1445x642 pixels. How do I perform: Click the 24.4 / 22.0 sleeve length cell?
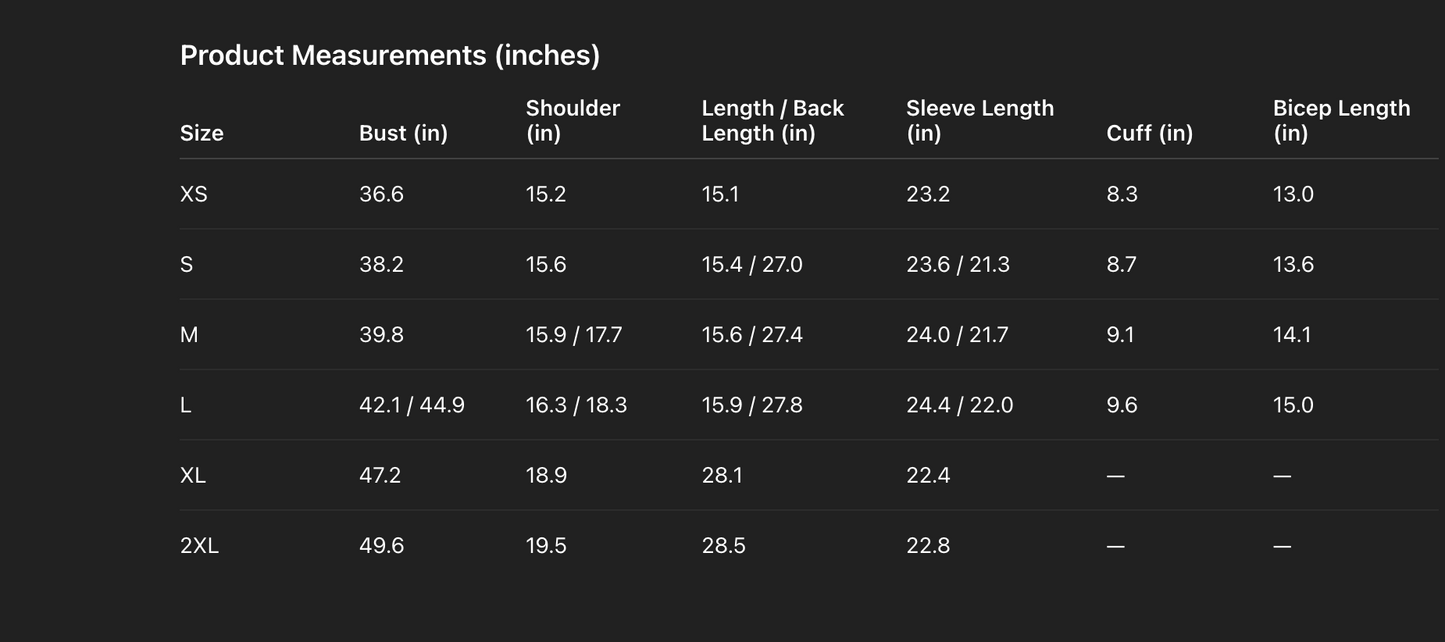coord(959,405)
